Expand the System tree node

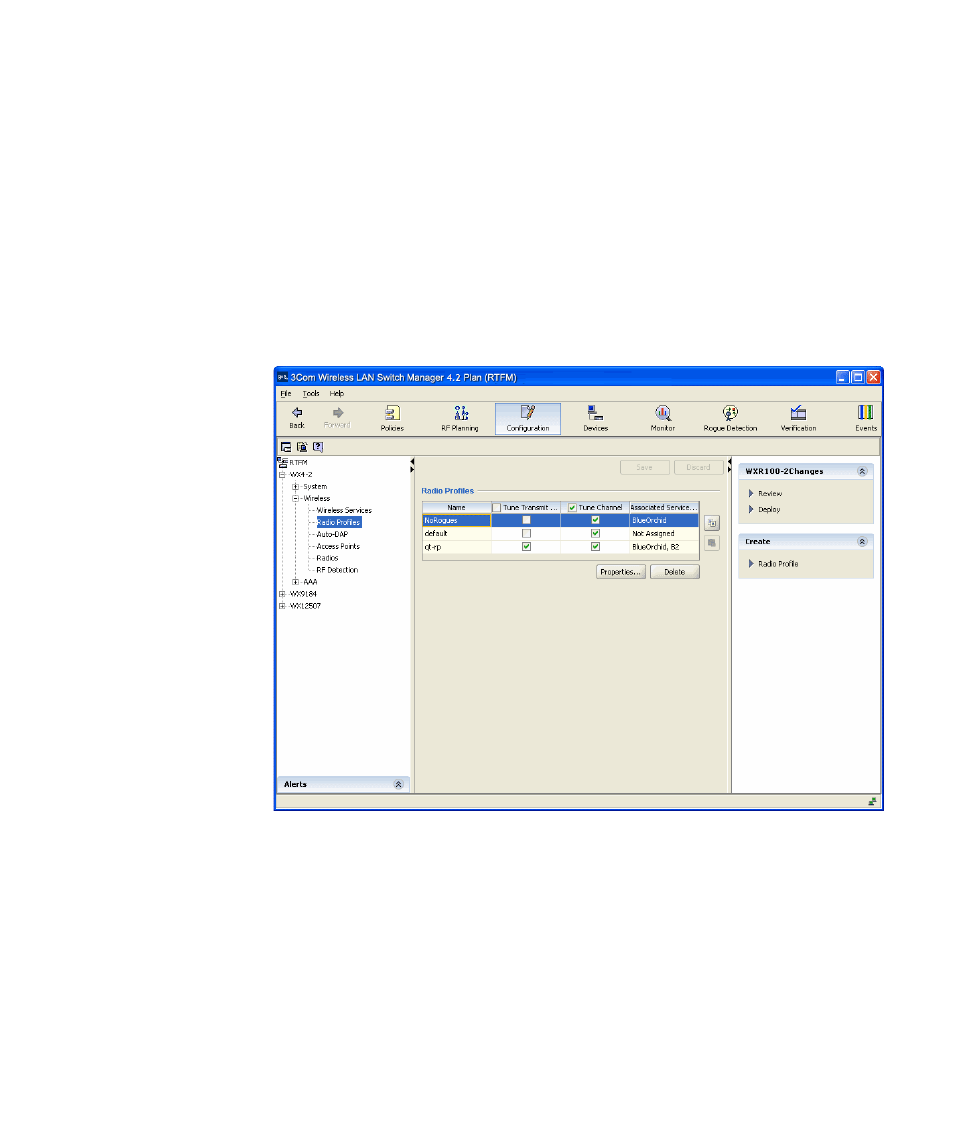[295, 486]
